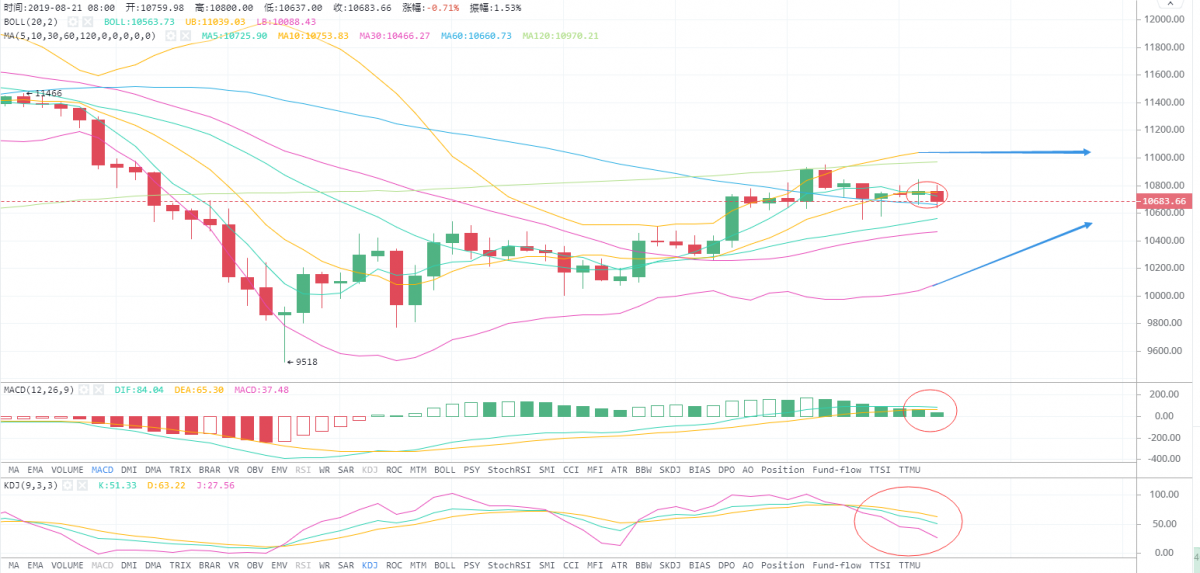Select the TRIX tab under MACD panel

coord(178,469)
